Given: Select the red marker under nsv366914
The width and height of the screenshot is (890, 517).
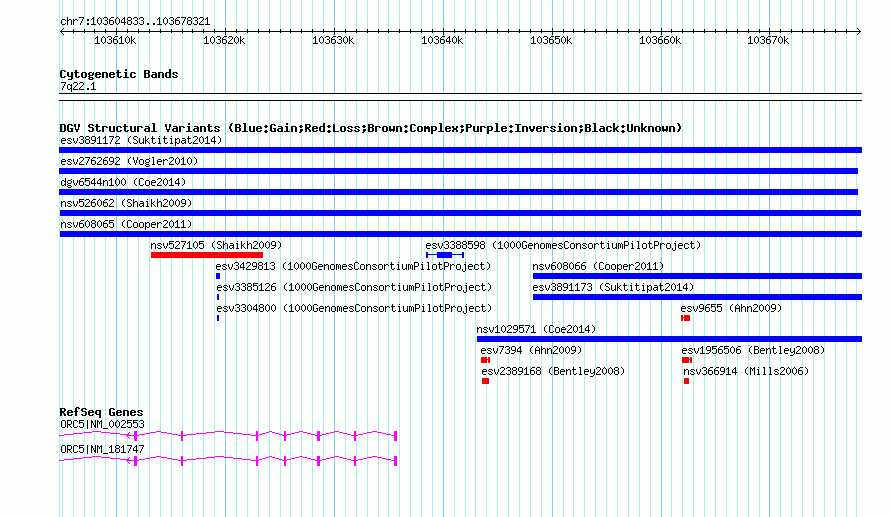Looking at the screenshot, I should pyautogui.click(x=686, y=381).
